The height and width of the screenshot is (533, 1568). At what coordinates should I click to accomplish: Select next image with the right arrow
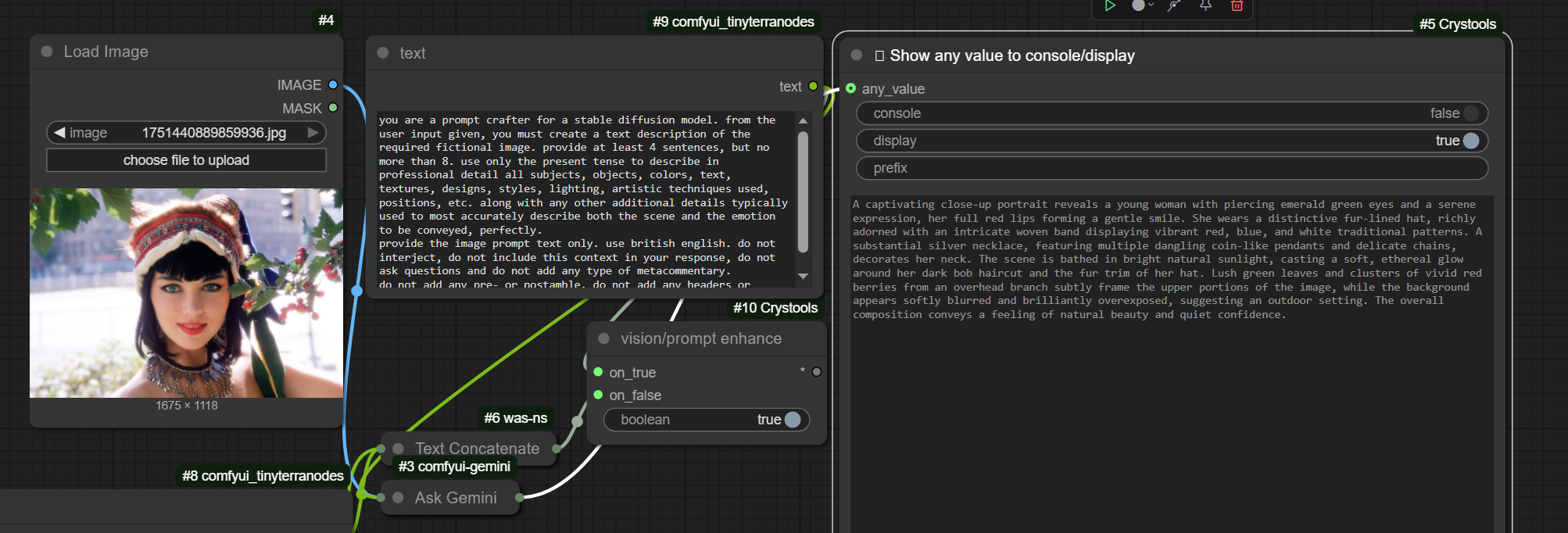click(x=313, y=133)
